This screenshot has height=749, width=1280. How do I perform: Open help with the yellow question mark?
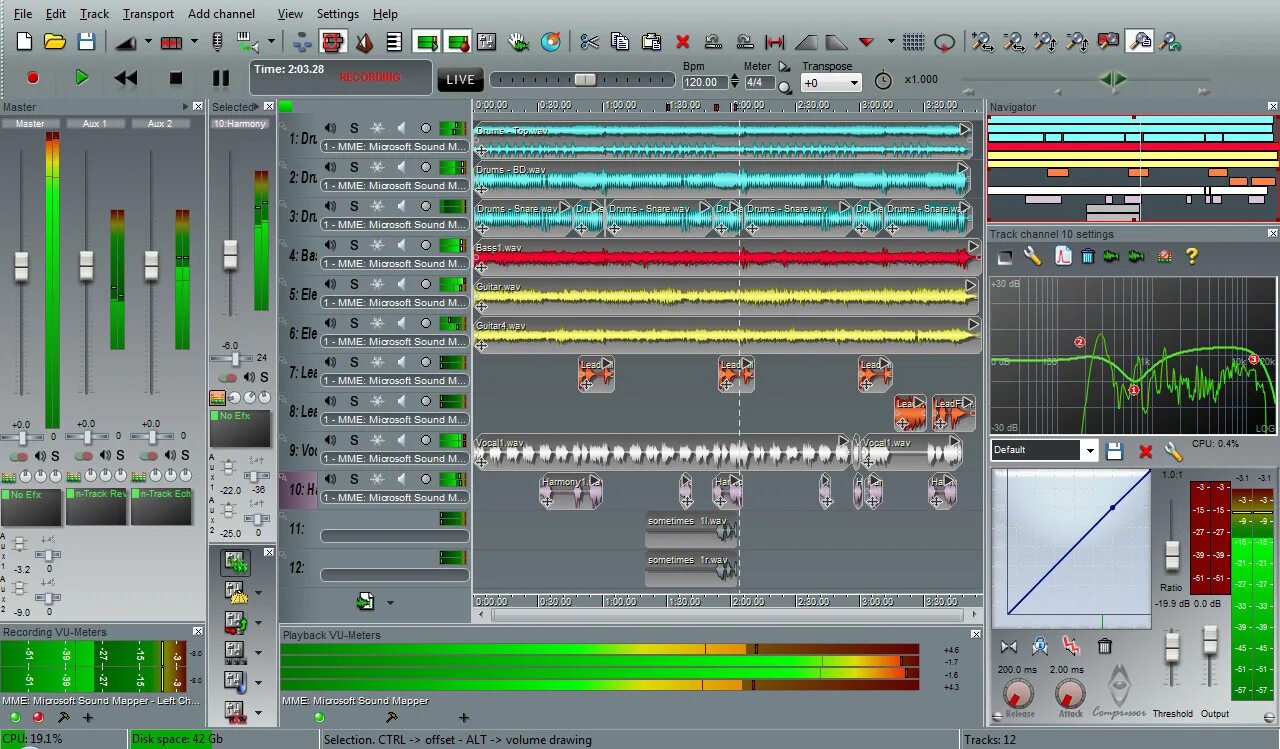pyautogui.click(x=1191, y=257)
